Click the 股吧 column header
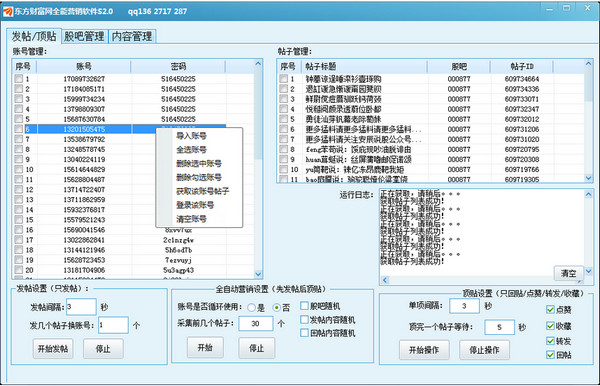 point(459,66)
